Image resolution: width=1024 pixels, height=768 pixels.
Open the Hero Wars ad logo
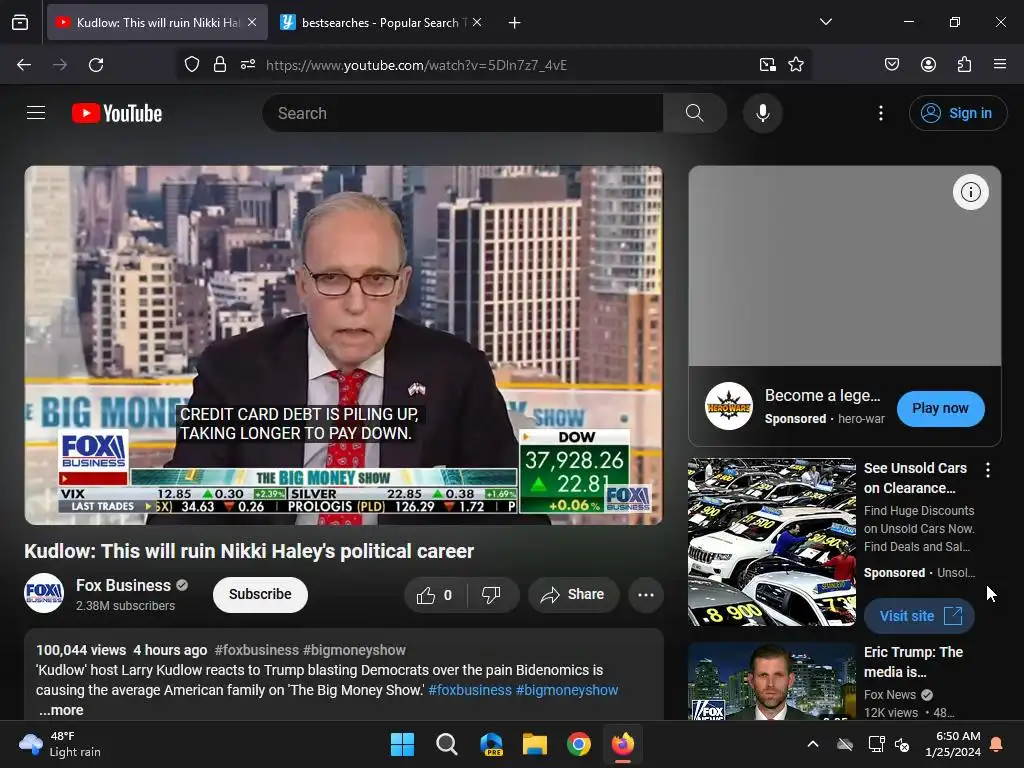click(x=729, y=406)
